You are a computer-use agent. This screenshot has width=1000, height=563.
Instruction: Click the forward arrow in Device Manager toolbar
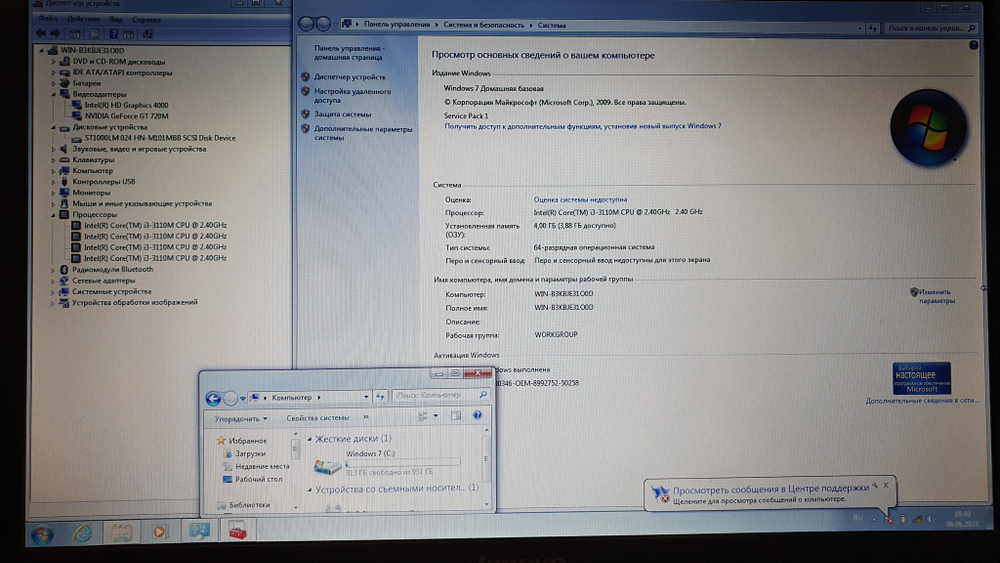[x=55, y=34]
